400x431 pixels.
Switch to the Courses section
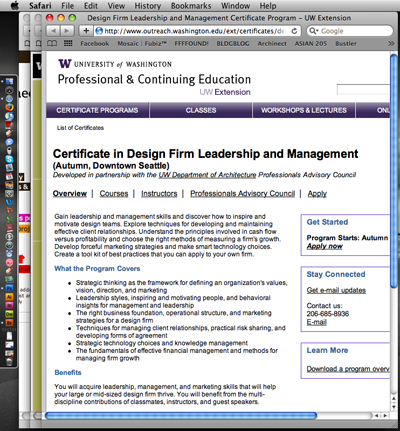[x=114, y=194]
